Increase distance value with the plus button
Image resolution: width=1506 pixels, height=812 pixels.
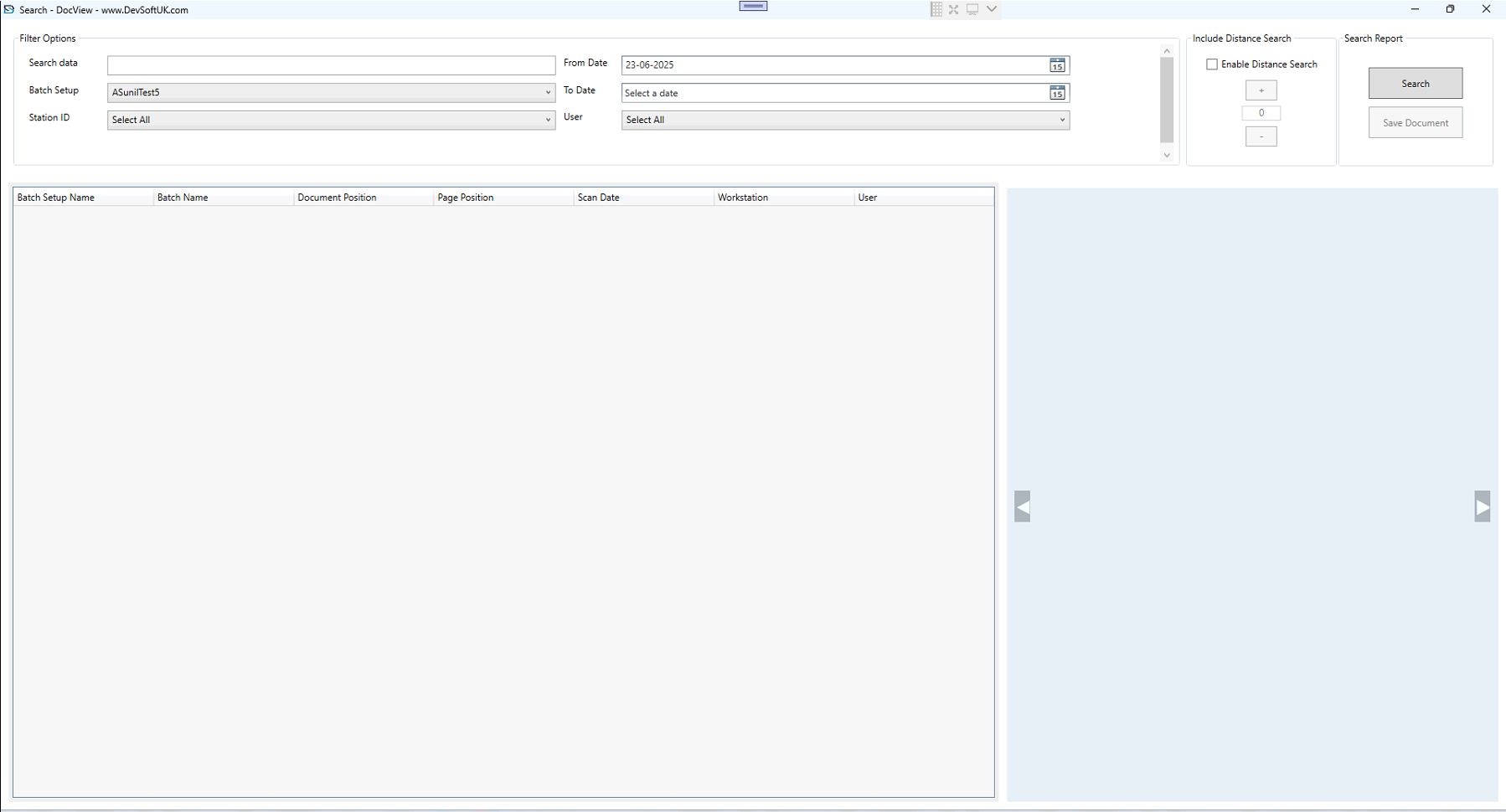tap(1261, 90)
